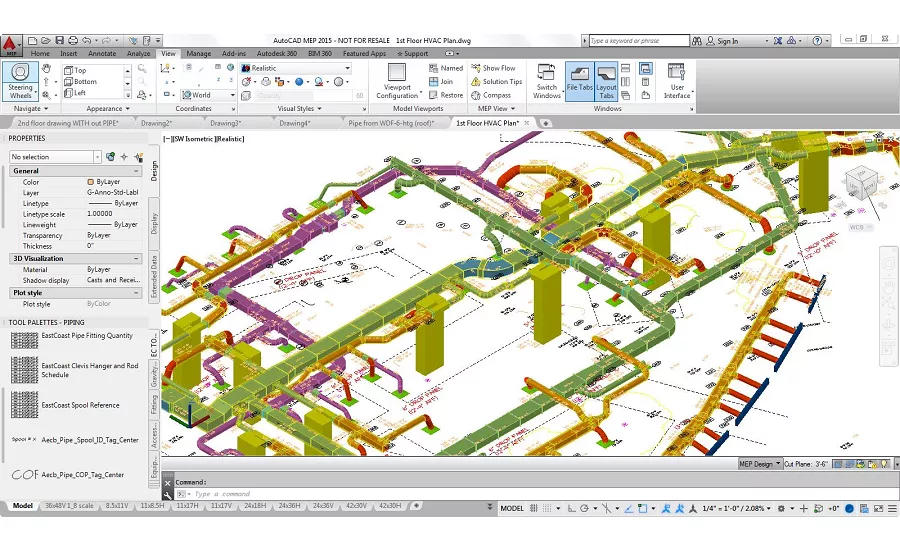This screenshot has width=900, height=550.
Task: Expand the MEP View panel arrow
Action: (513, 109)
